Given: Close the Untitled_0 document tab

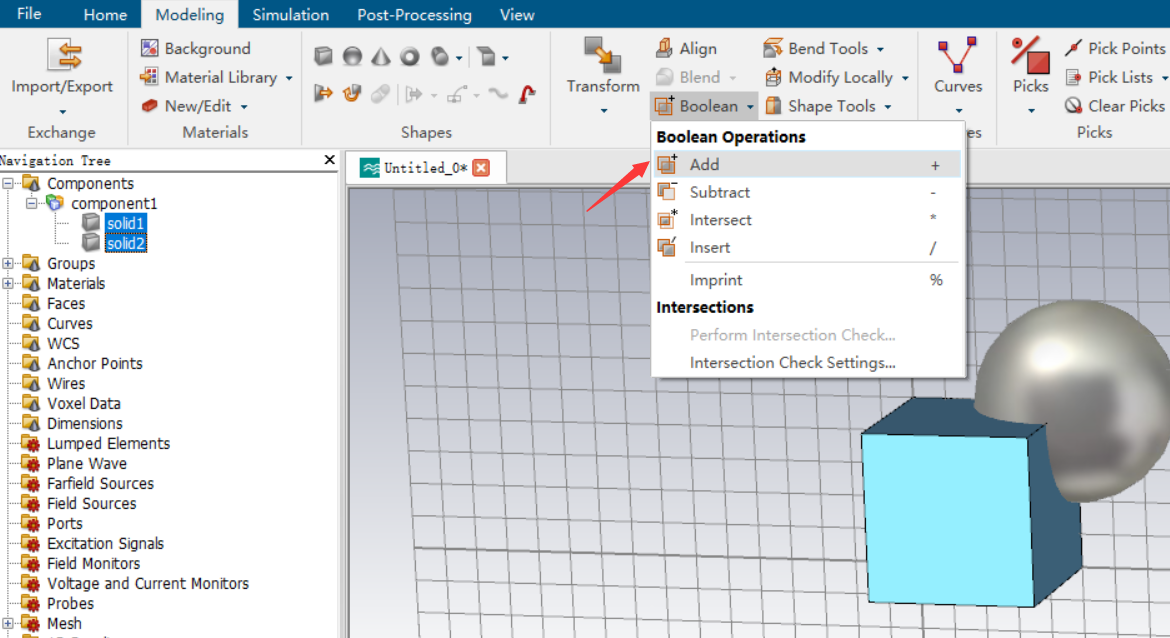Looking at the screenshot, I should [482, 168].
